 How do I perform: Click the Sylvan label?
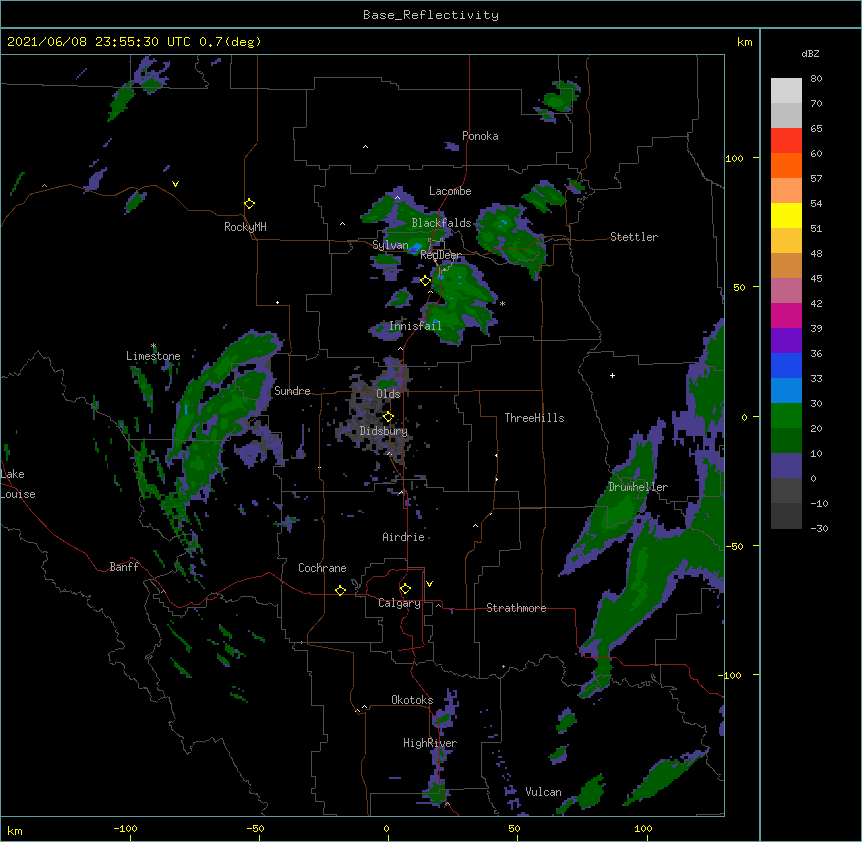coord(390,245)
